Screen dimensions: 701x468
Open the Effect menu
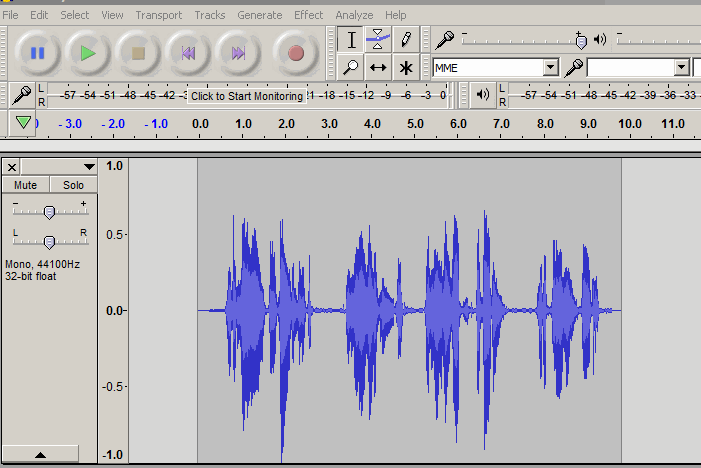(308, 15)
